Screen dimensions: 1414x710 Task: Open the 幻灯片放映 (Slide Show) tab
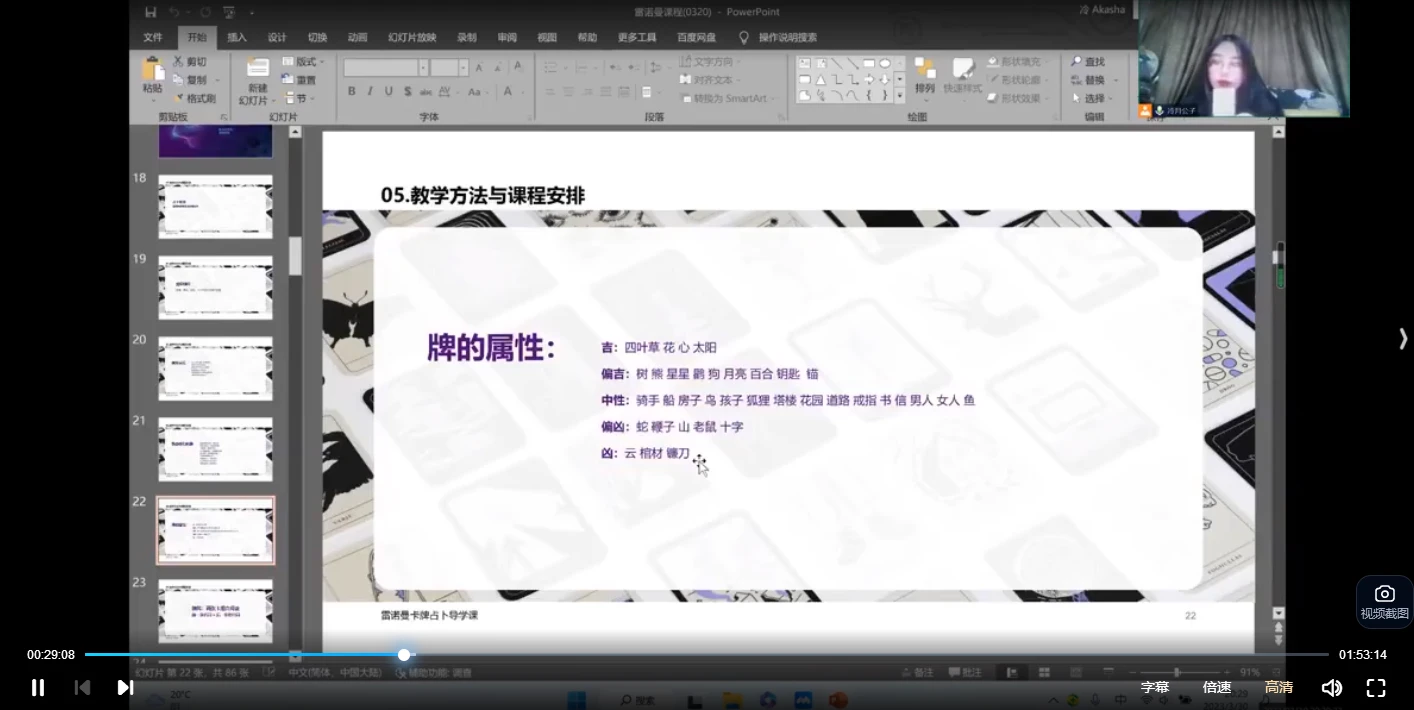click(x=411, y=37)
